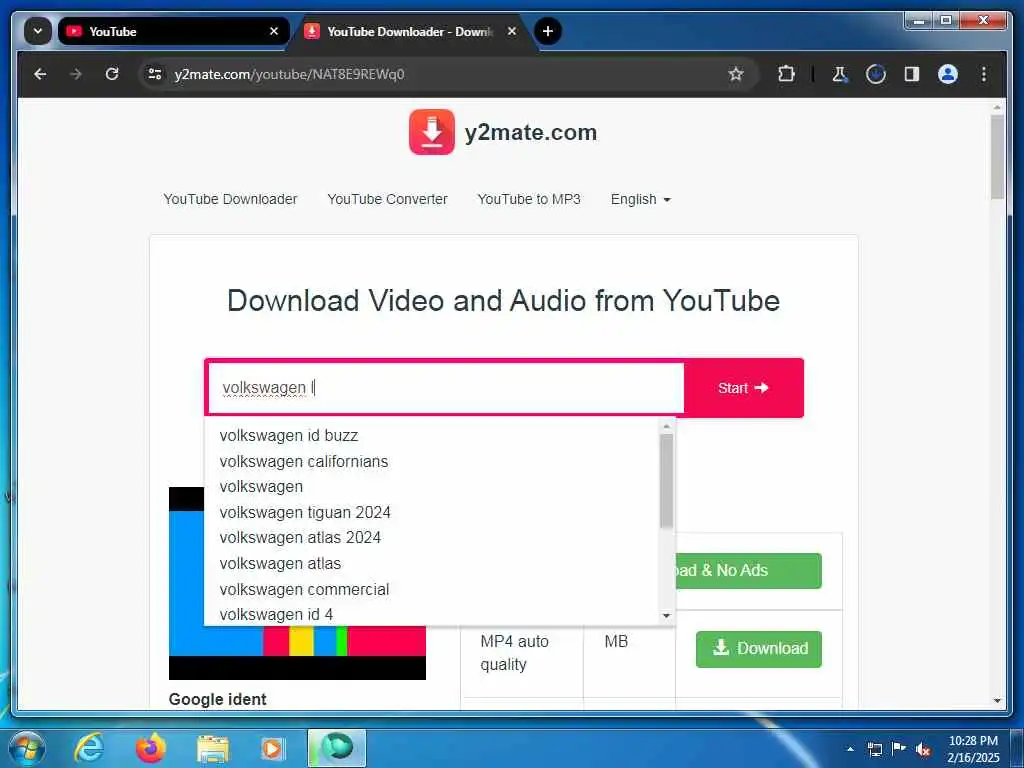Image resolution: width=1024 pixels, height=768 pixels.
Task: Click the page vertical scrollbar thumb
Action: [x=997, y=157]
